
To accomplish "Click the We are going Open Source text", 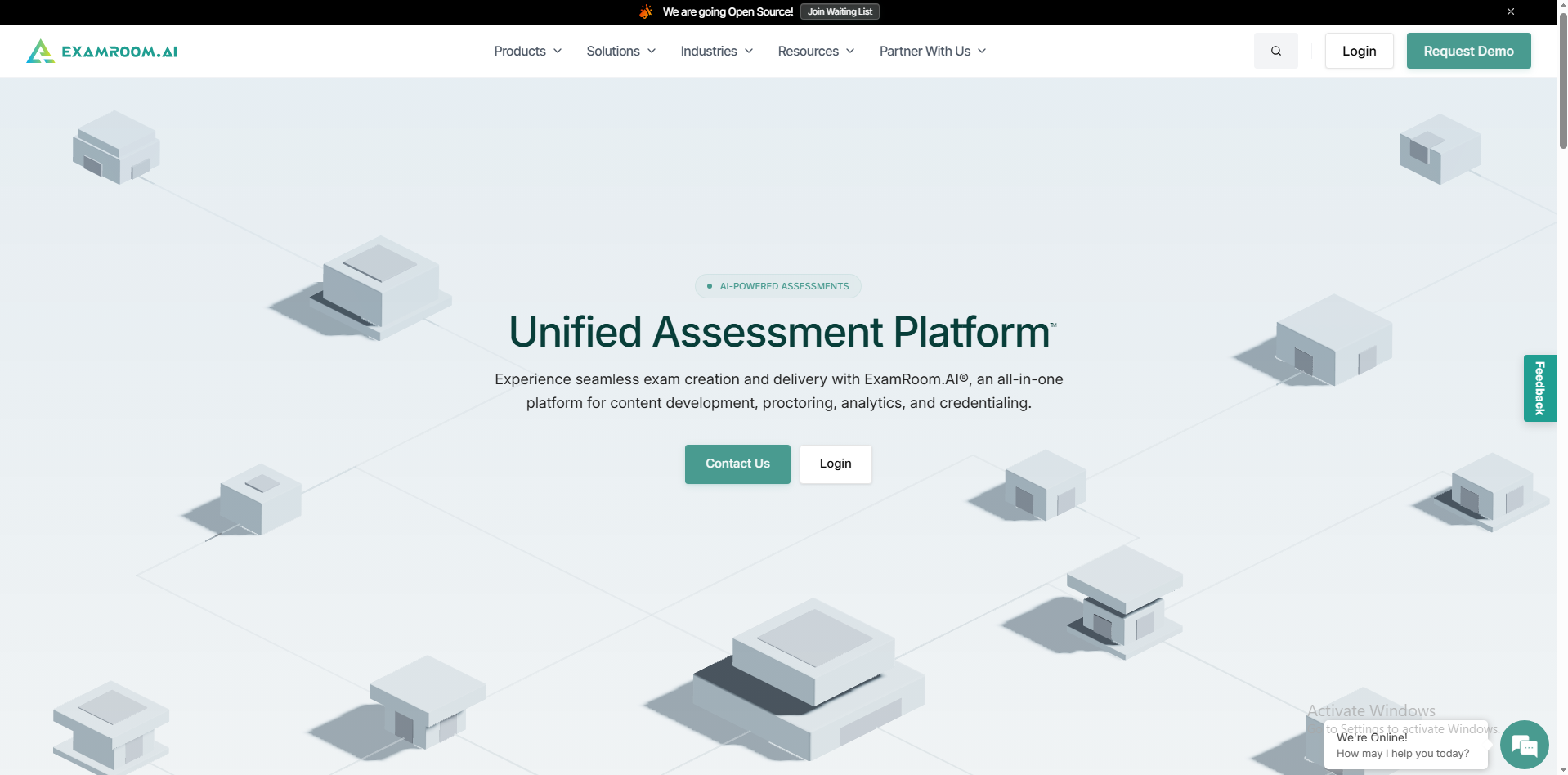I will (728, 11).
